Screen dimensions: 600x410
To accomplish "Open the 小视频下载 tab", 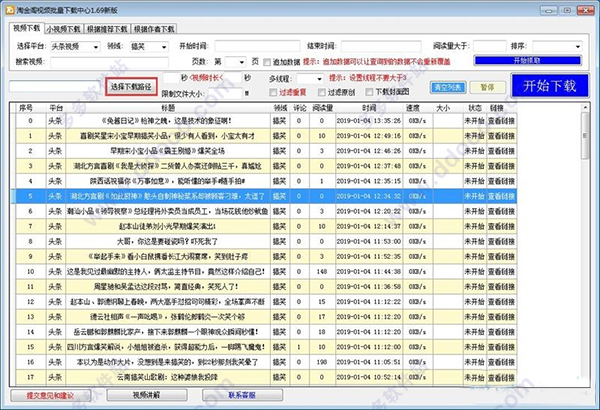I will click(64, 29).
